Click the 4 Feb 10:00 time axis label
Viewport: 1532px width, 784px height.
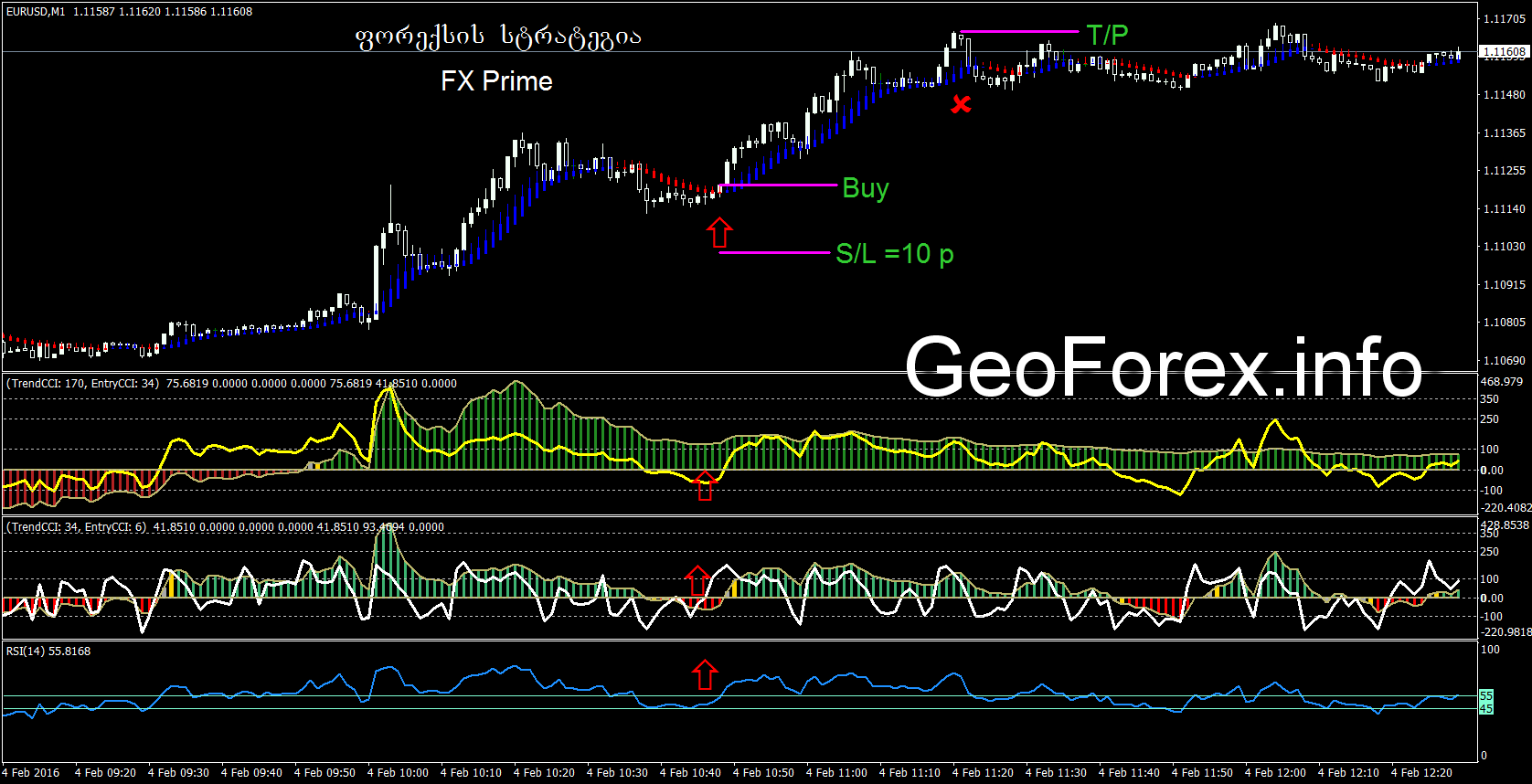(x=398, y=773)
